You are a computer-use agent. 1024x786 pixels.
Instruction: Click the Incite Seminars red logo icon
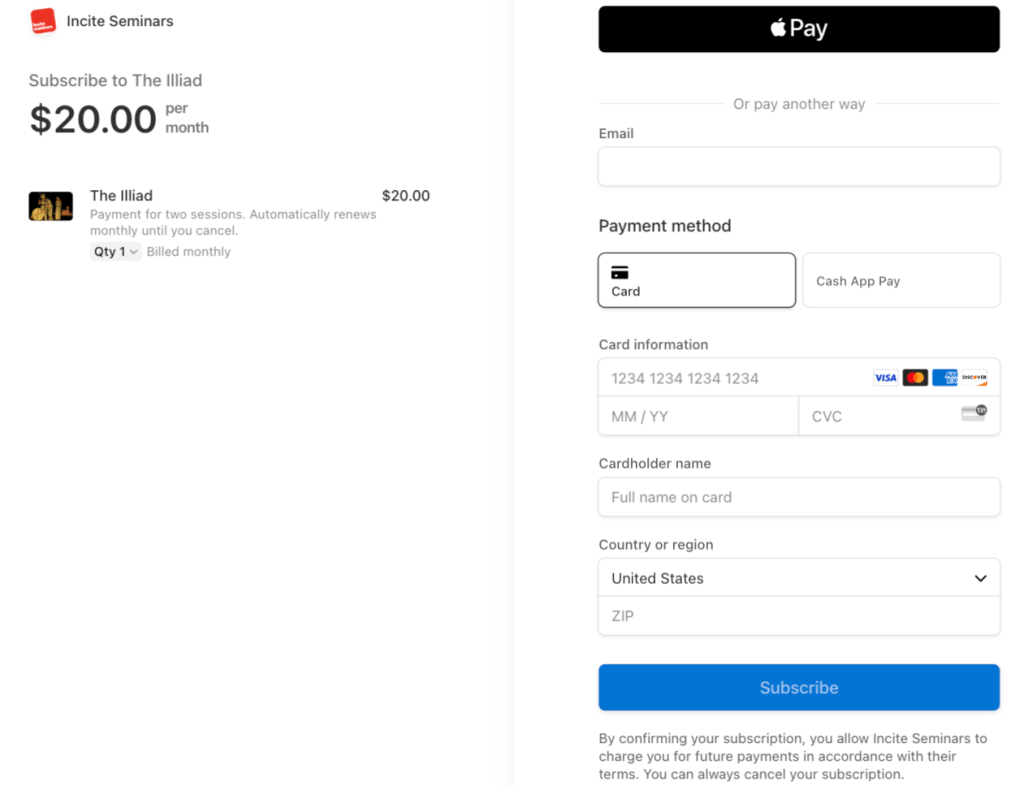(x=43, y=21)
